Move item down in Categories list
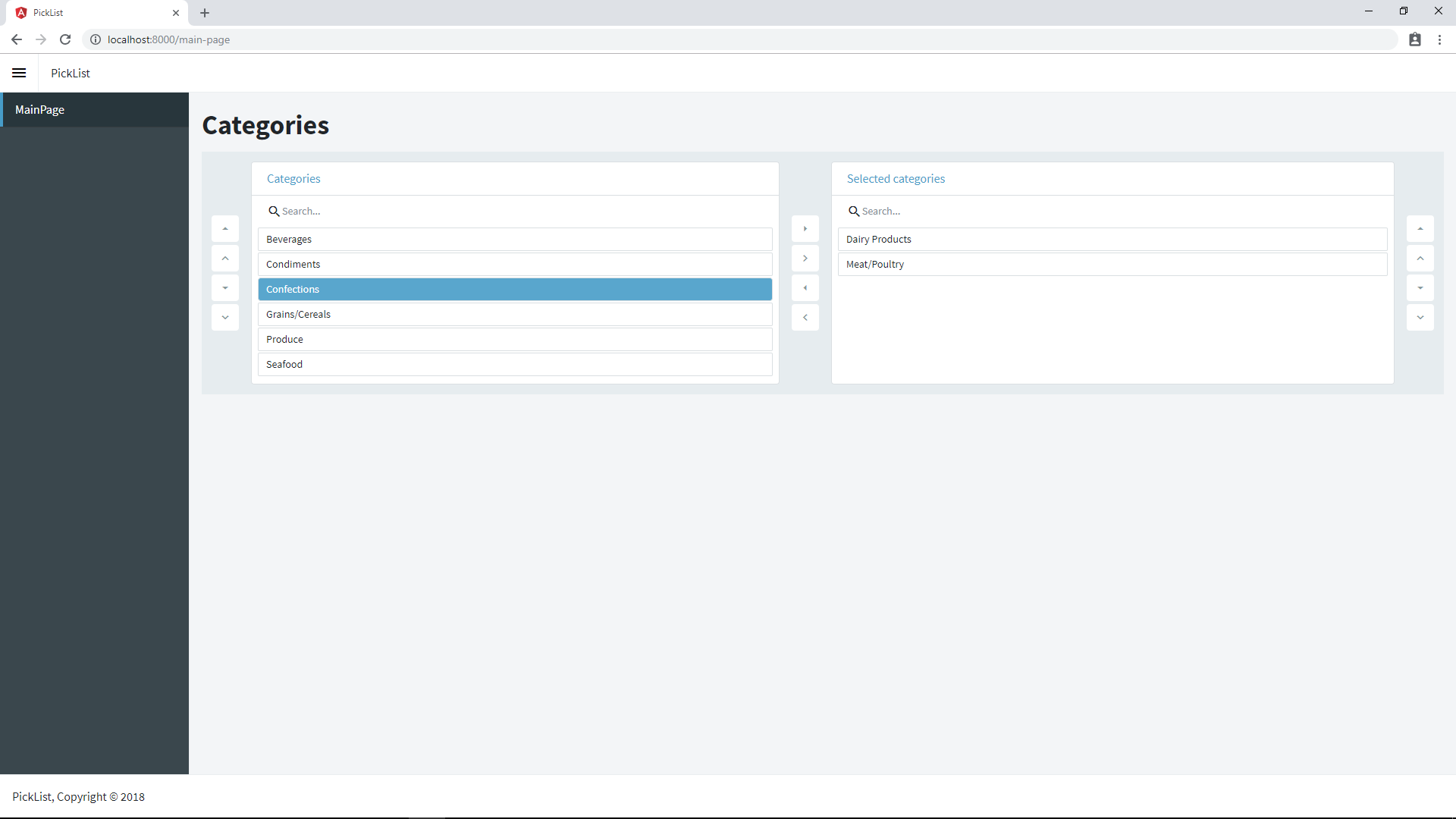 pos(225,318)
